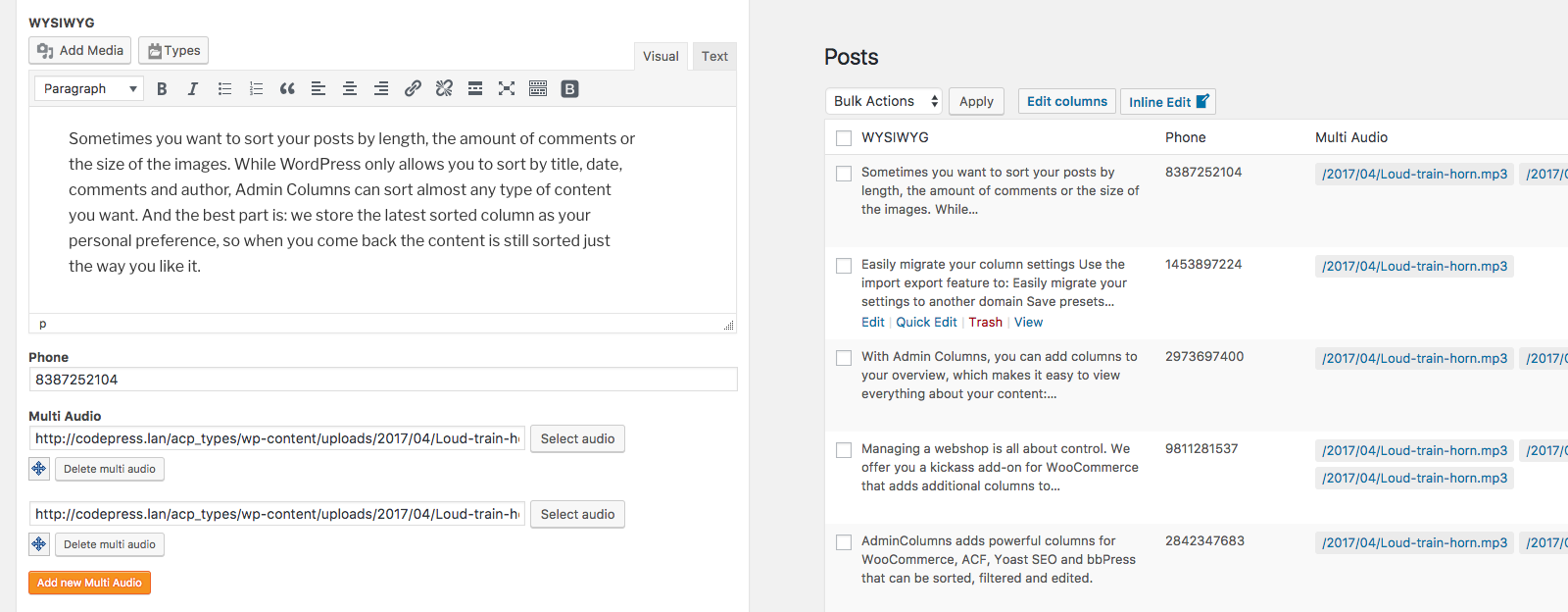Check the select-all checkbox beside WYSIWYG header
The width and height of the screenshot is (1568, 612).
(844, 138)
